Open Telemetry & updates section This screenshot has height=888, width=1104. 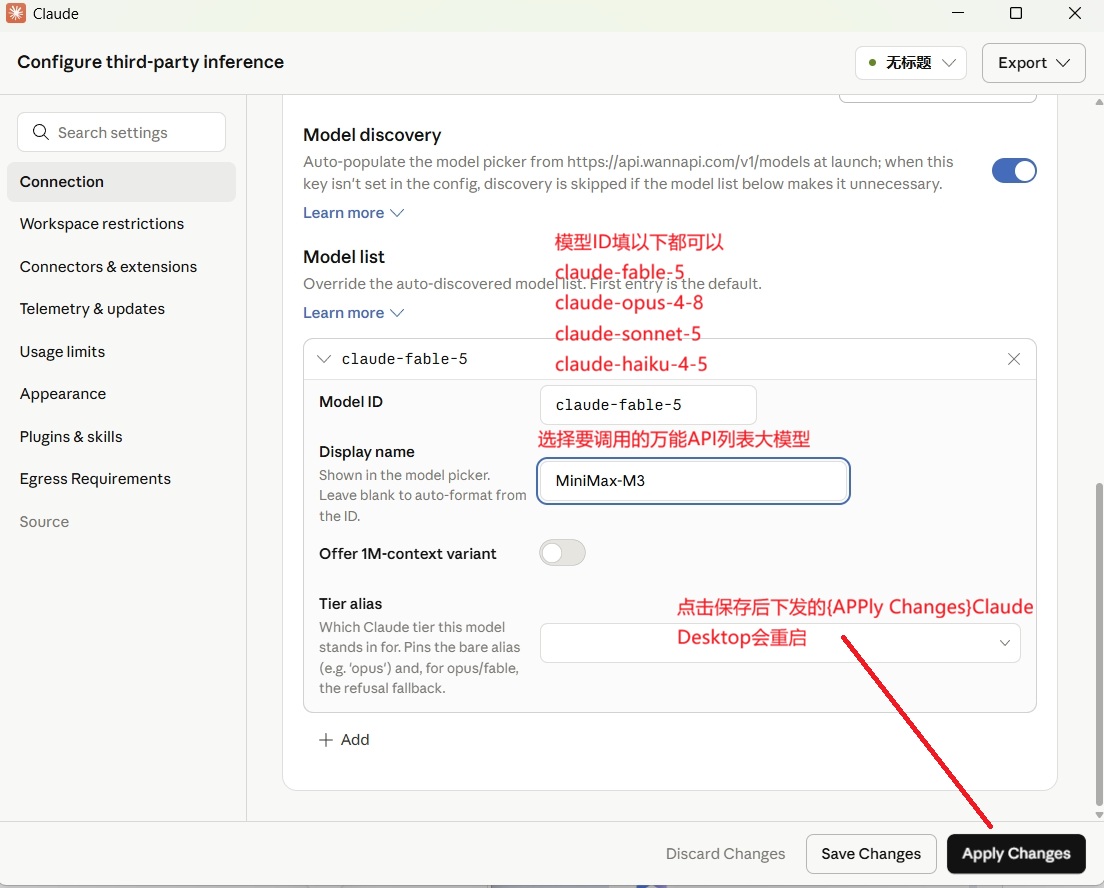(92, 309)
